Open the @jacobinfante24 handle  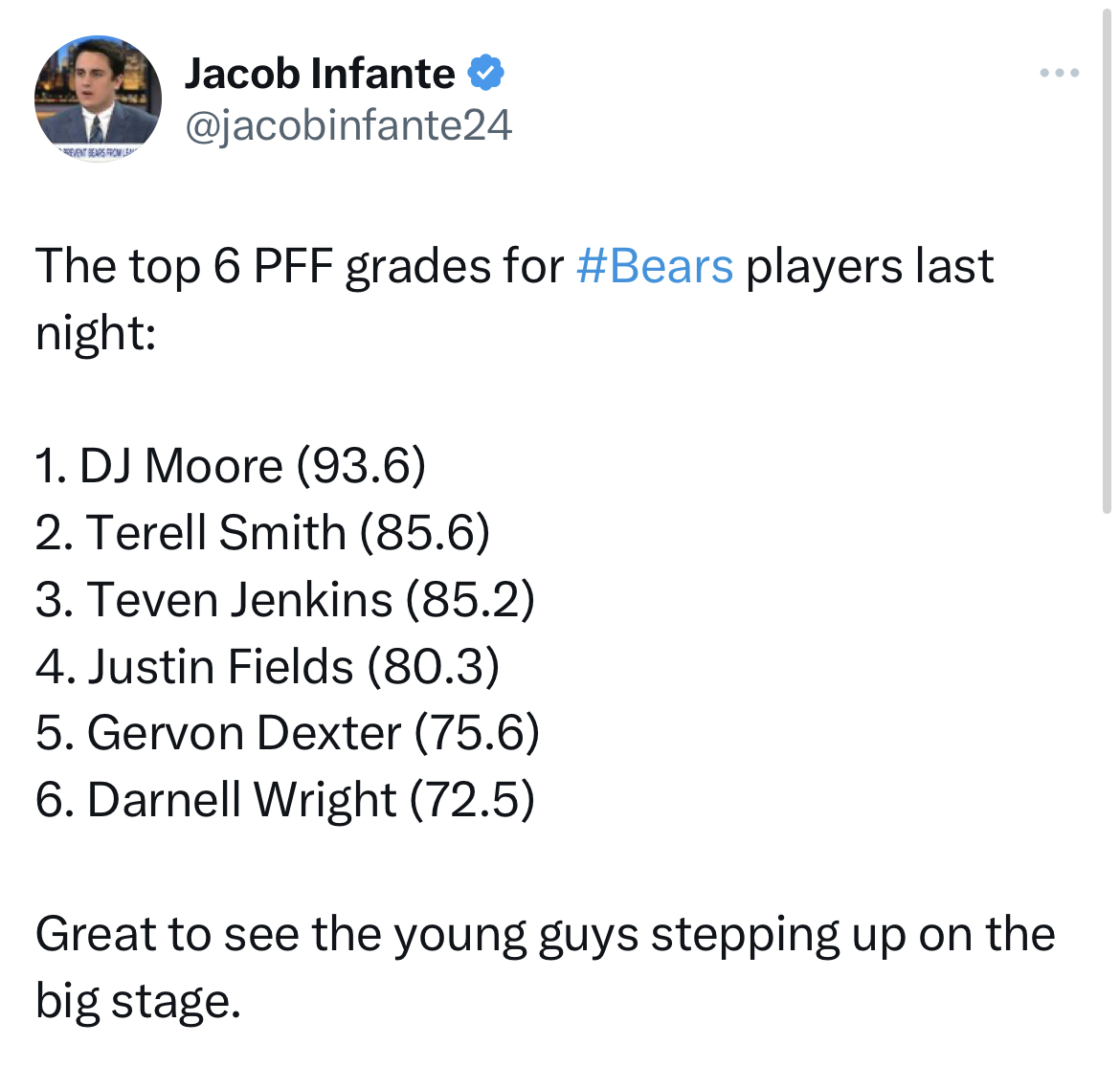point(347,125)
